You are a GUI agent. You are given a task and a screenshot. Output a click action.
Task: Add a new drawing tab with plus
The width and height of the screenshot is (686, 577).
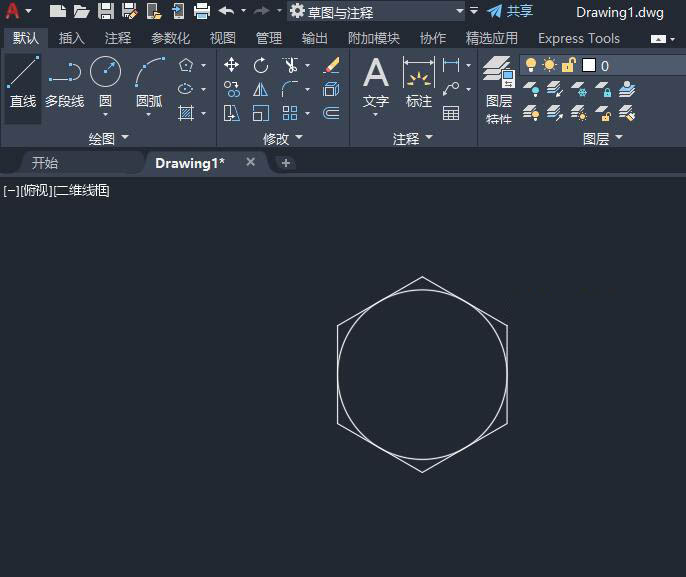coord(286,163)
